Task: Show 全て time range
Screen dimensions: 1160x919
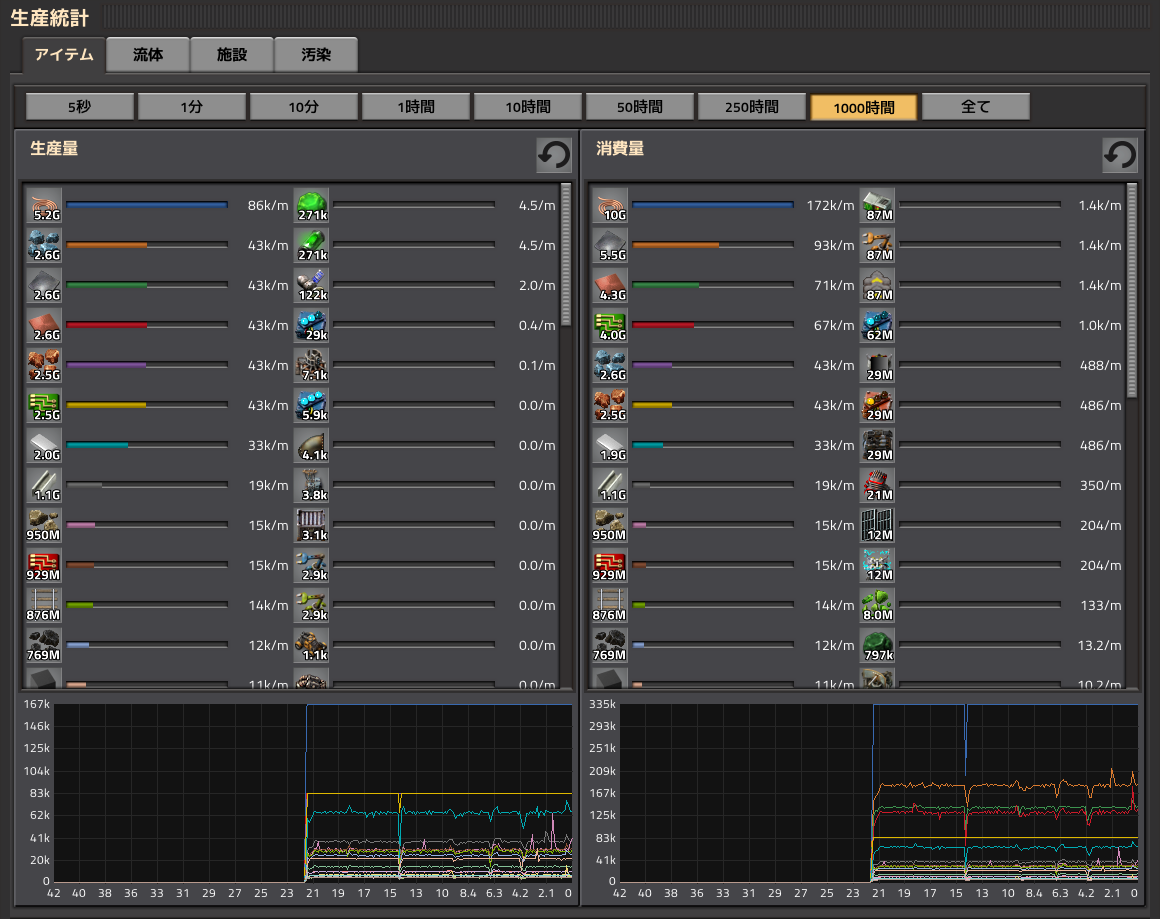Action: 976,107
